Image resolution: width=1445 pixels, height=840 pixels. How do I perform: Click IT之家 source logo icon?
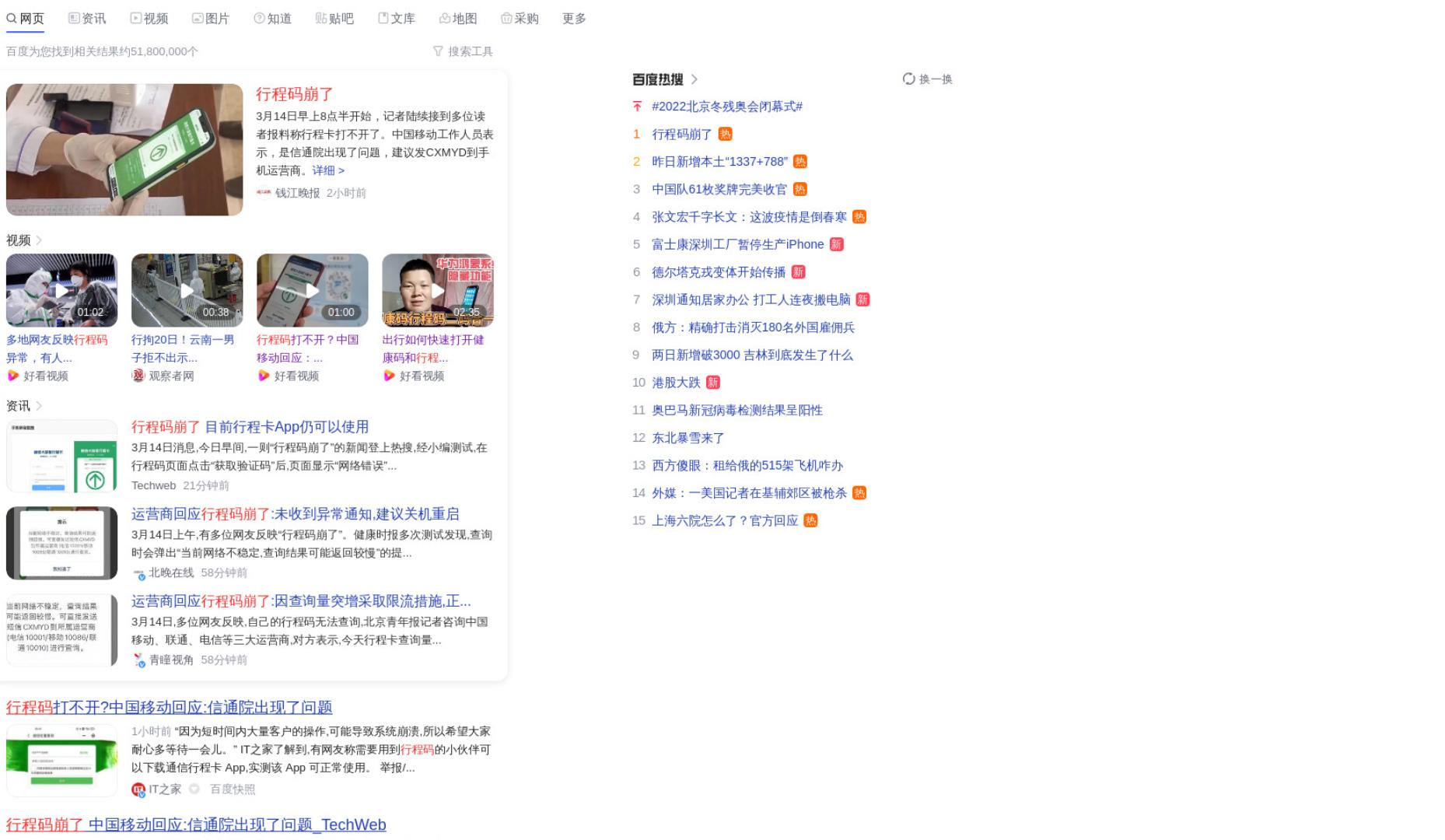click(138, 789)
